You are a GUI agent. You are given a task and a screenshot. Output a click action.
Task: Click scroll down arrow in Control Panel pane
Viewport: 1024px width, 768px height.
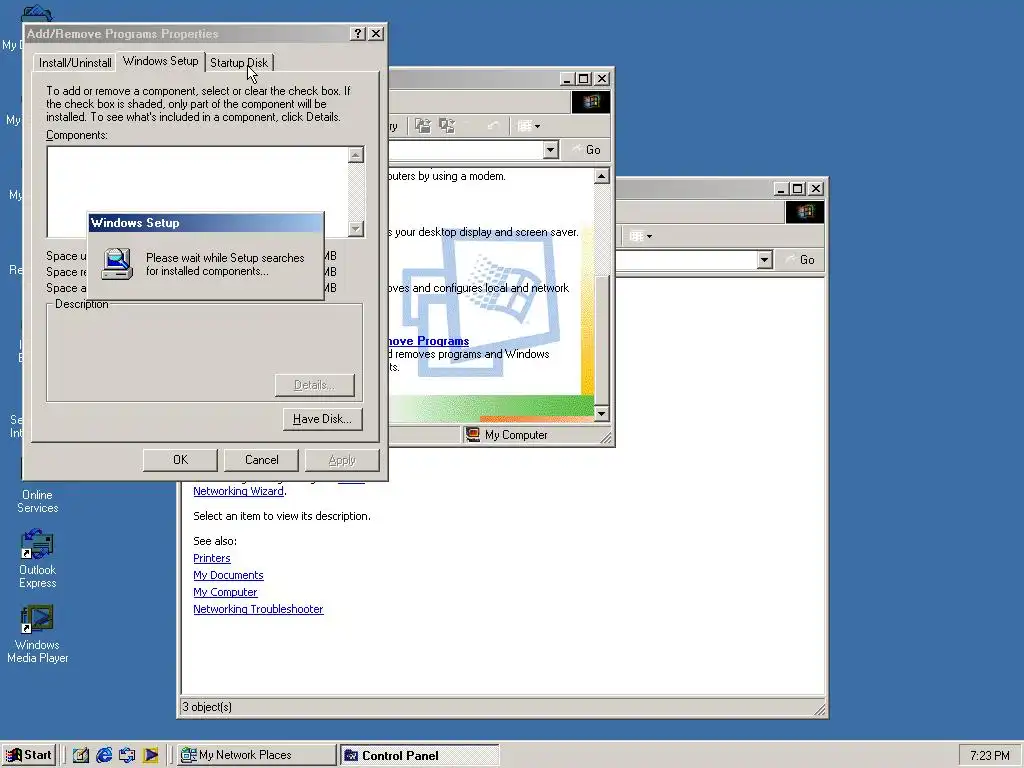tap(601, 413)
